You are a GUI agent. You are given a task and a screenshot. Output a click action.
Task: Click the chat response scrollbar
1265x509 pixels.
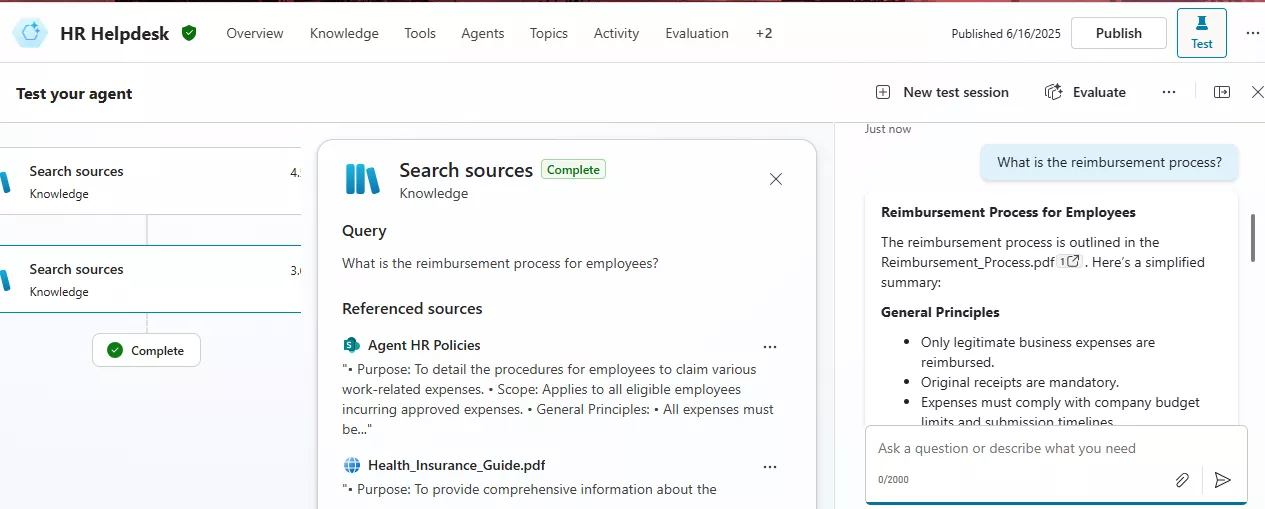click(1251, 238)
